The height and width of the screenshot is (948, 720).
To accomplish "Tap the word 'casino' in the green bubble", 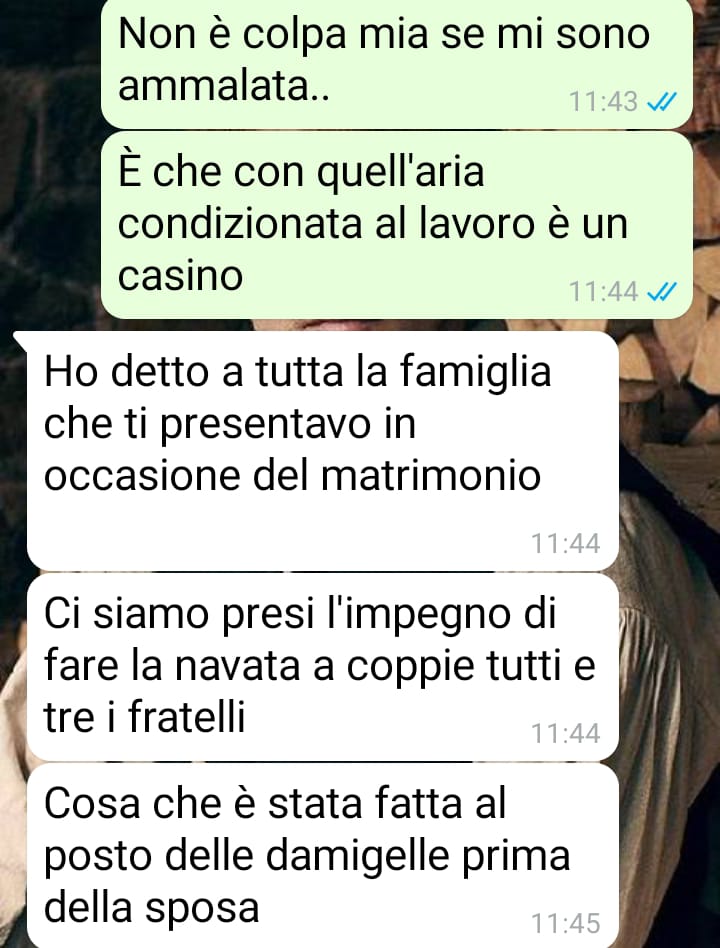I will pyautogui.click(x=180, y=277).
